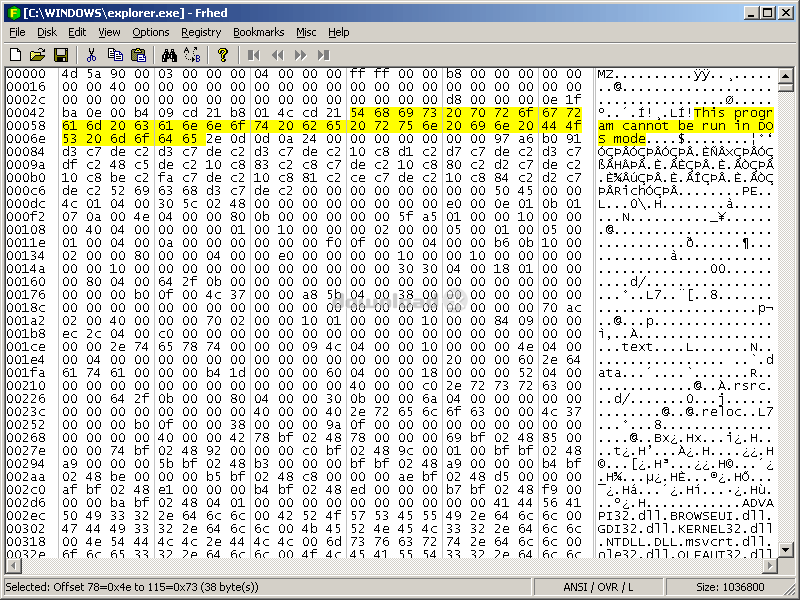This screenshot has width=800, height=600.
Task: Click the vertical scrollbar up arrow
Action: pos(786,76)
